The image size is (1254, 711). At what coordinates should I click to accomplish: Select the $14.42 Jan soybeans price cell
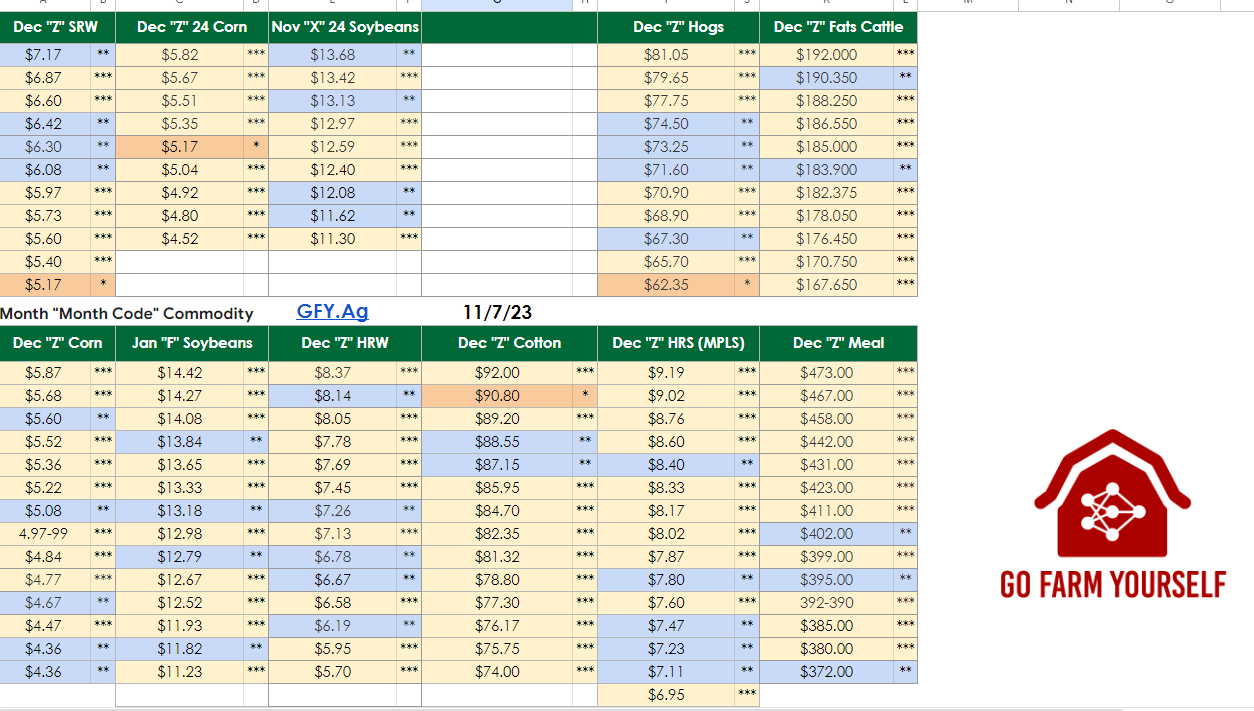coord(179,373)
